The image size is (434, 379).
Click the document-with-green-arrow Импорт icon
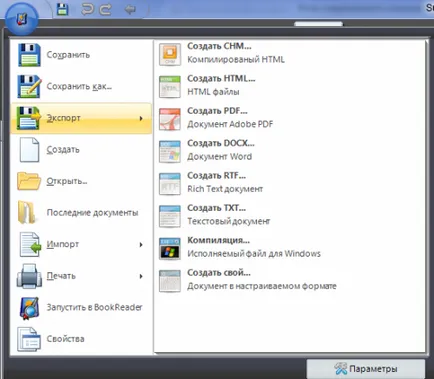pos(30,244)
